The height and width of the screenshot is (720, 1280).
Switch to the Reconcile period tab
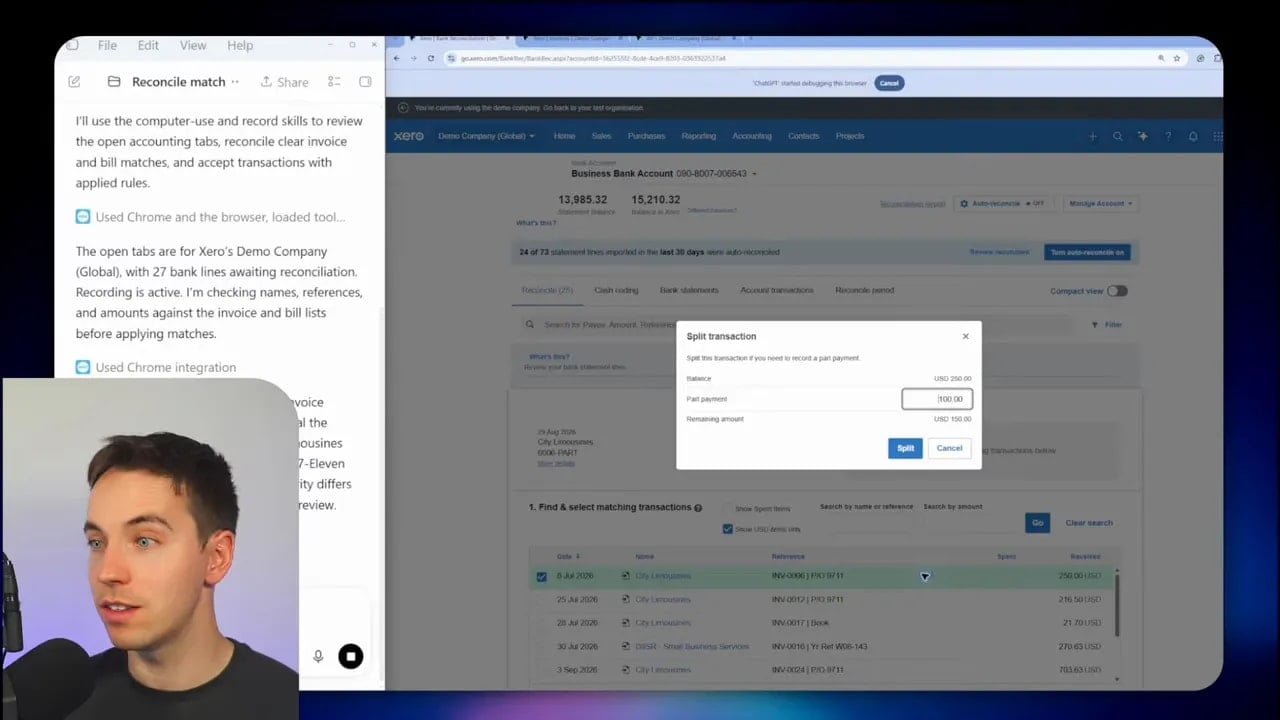864,290
